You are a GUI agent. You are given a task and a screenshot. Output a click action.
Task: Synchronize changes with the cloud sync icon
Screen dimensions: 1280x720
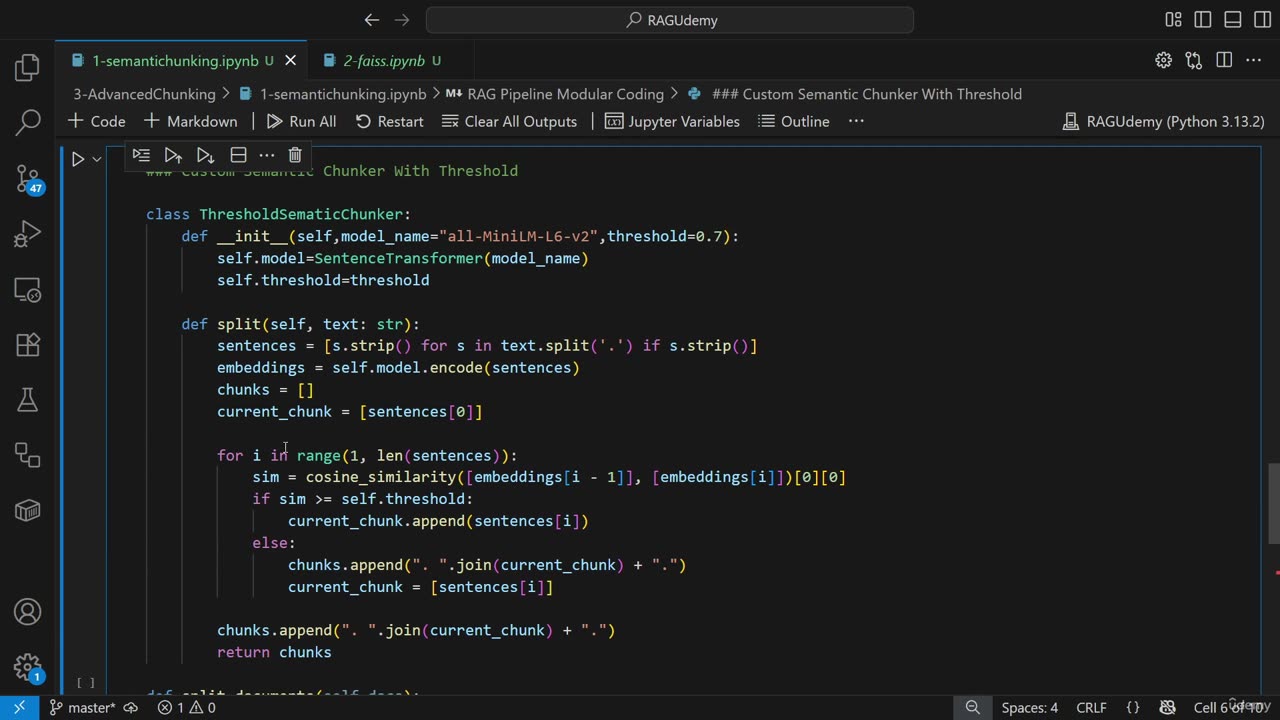click(130, 707)
